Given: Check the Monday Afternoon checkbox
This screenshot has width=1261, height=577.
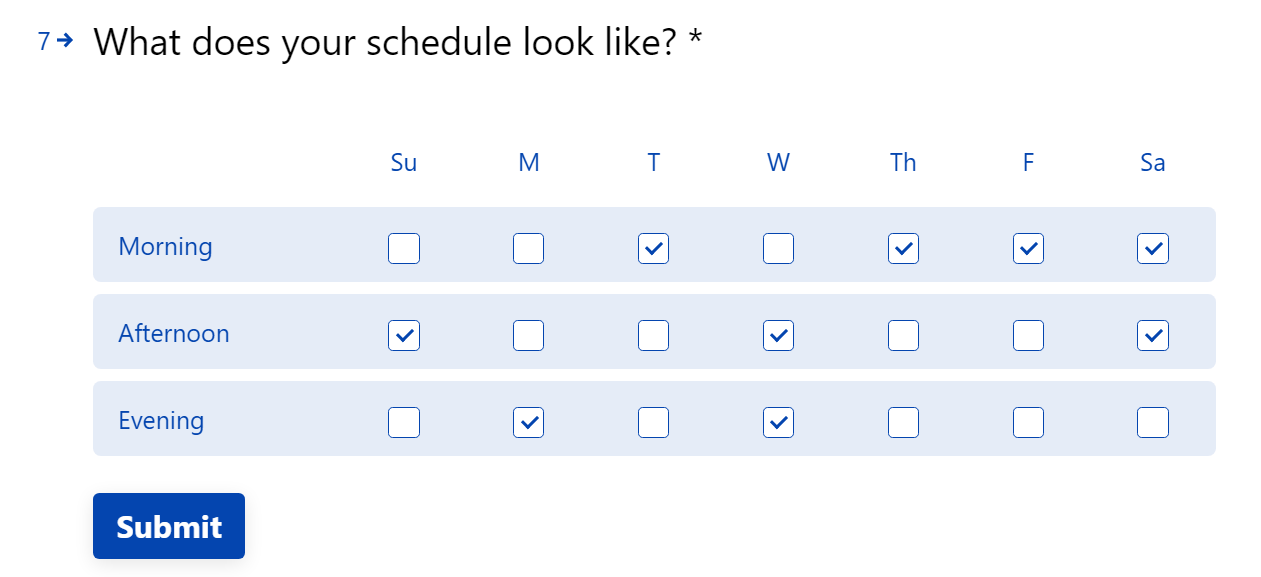Looking at the screenshot, I should 528,335.
